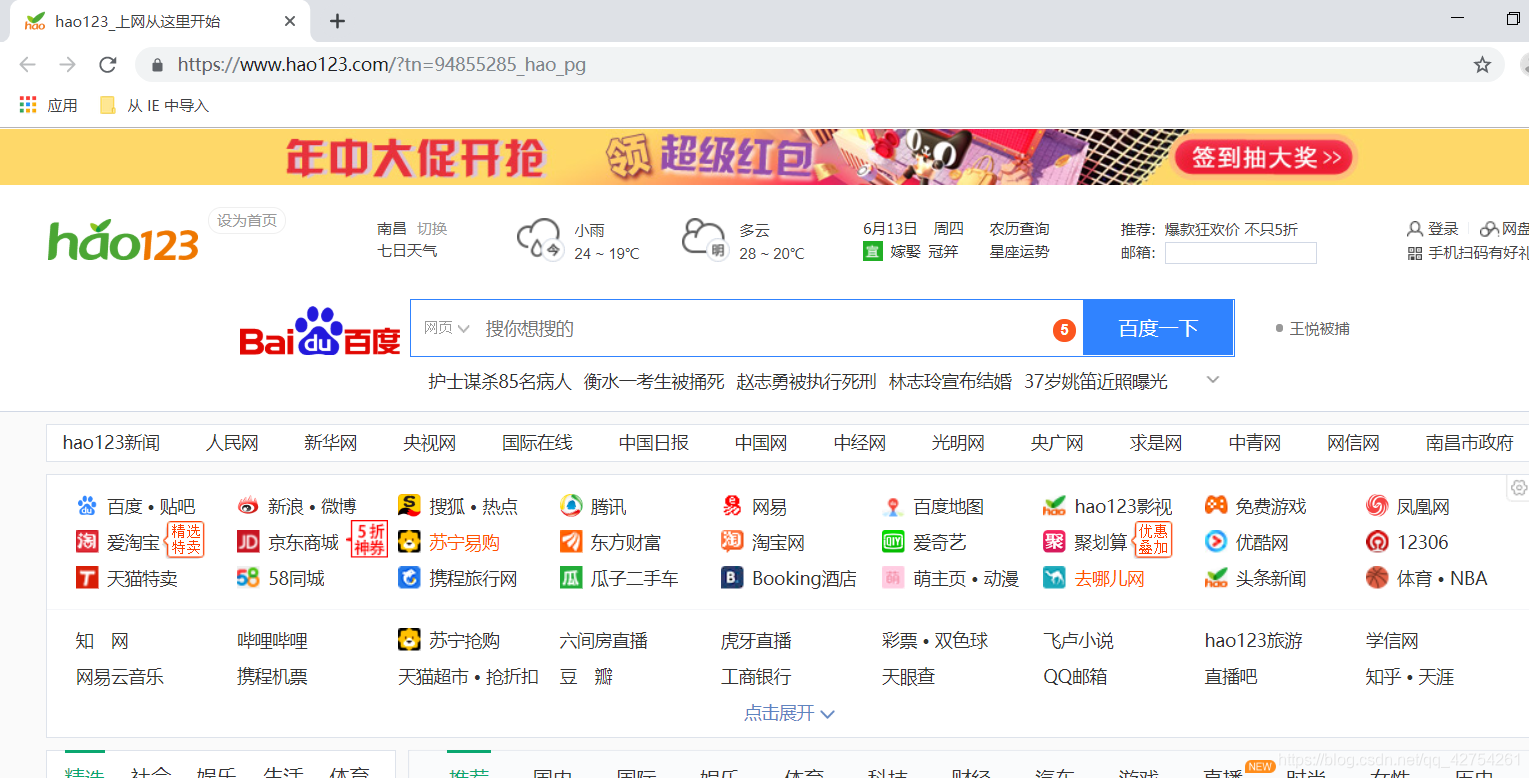The width and height of the screenshot is (1529, 778).
Task: Open the Booking酒店 B icon
Action: [732, 578]
